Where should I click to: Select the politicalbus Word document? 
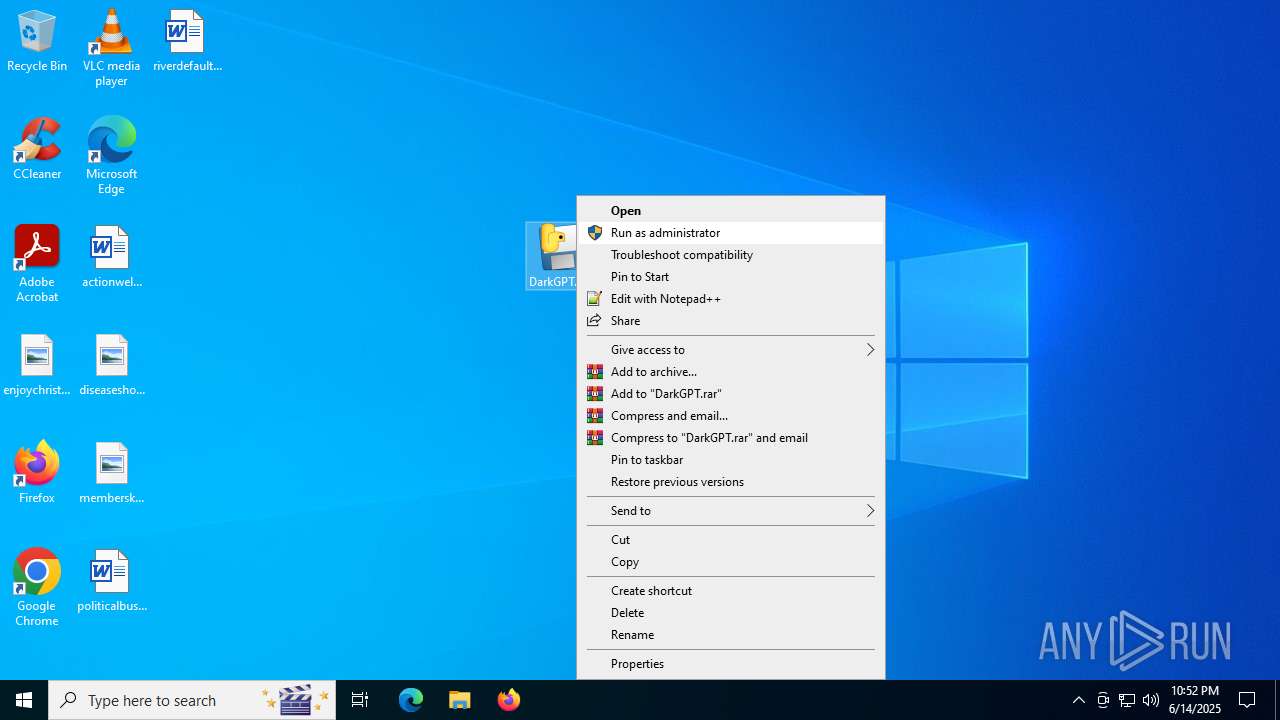coord(111,582)
